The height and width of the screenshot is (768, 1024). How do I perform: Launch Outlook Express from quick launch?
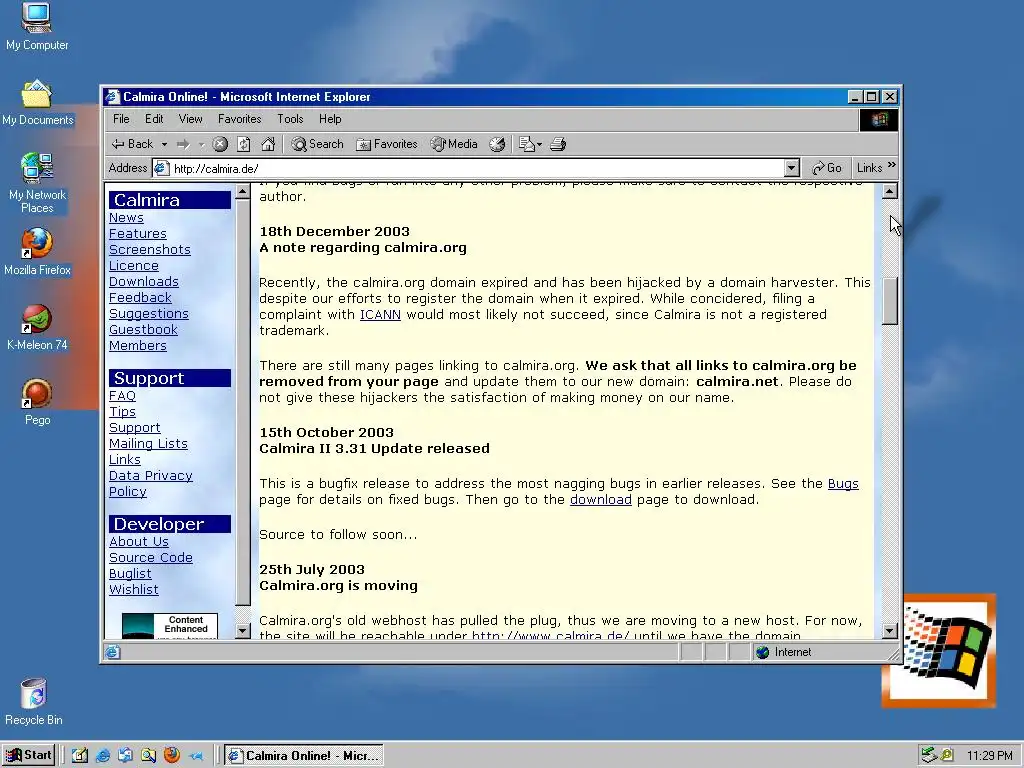coord(125,756)
